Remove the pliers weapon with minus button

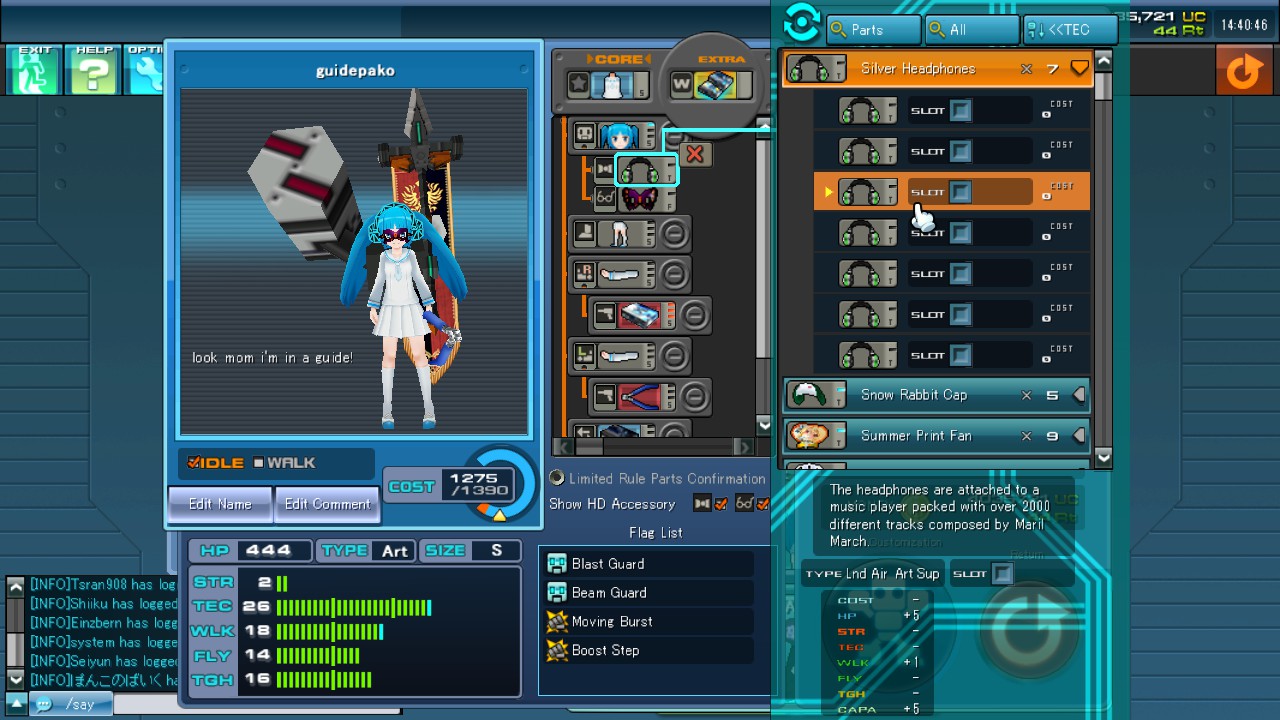694,396
